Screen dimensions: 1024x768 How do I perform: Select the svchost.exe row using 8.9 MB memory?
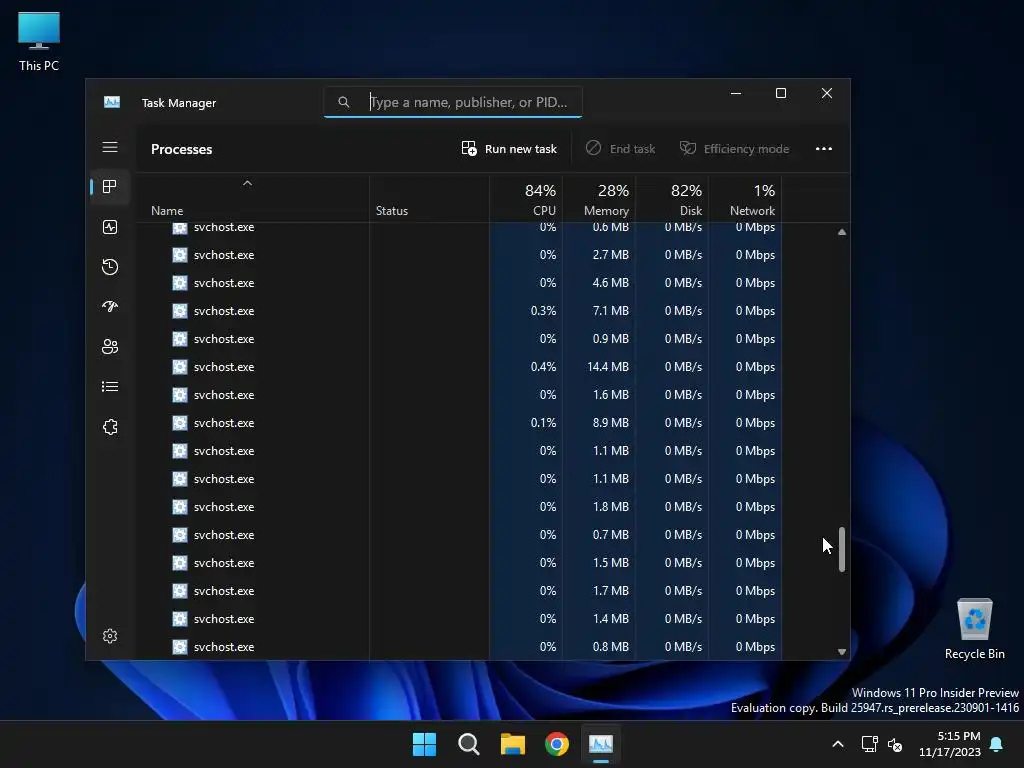[459, 423]
